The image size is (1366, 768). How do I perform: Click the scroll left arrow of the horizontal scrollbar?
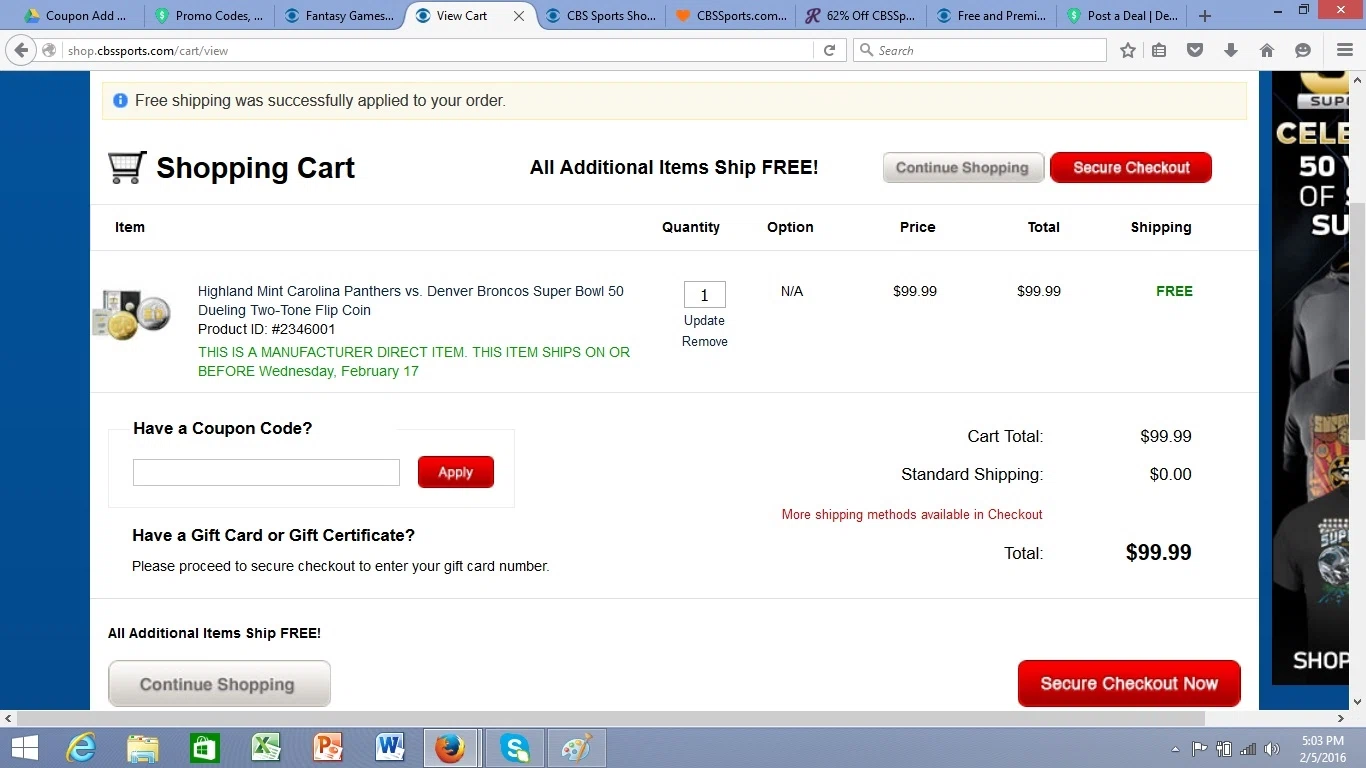point(8,718)
